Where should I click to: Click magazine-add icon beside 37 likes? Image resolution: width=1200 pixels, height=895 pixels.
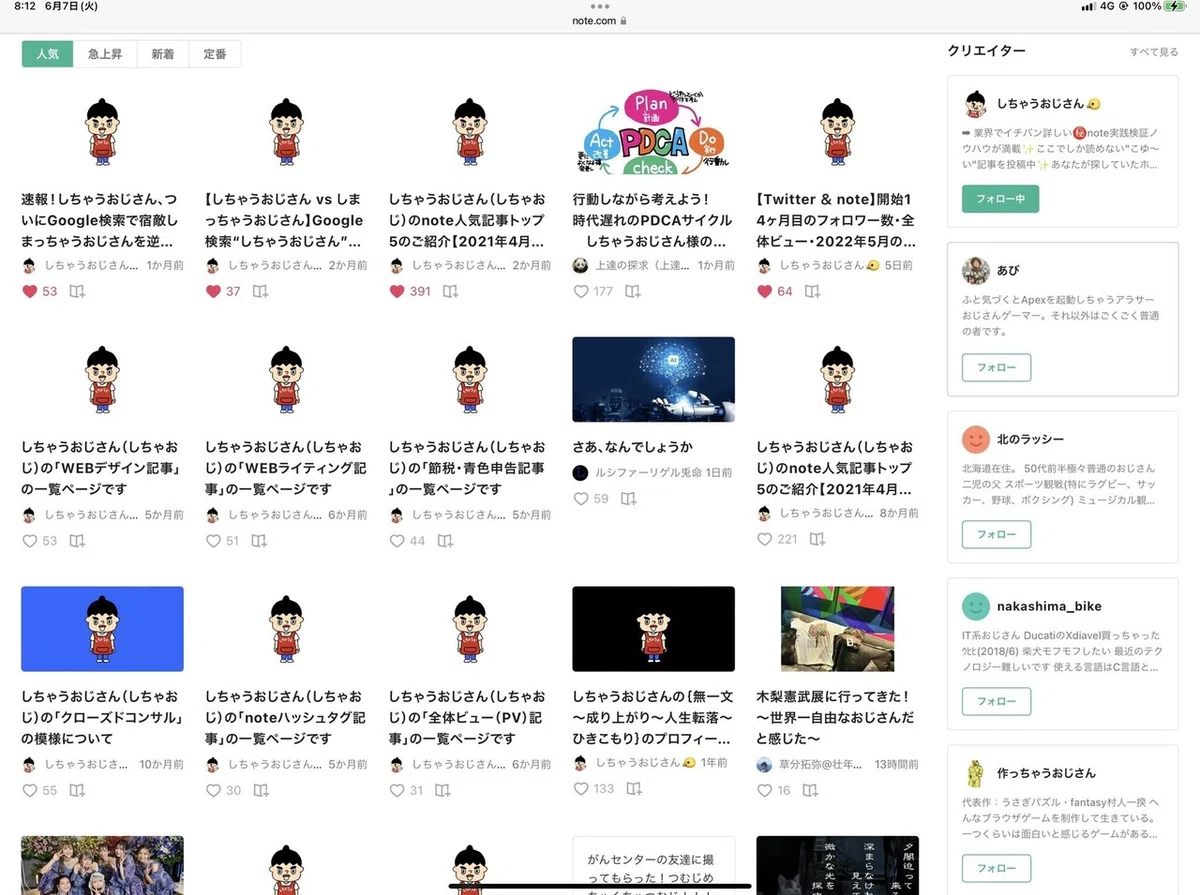coord(260,291)
